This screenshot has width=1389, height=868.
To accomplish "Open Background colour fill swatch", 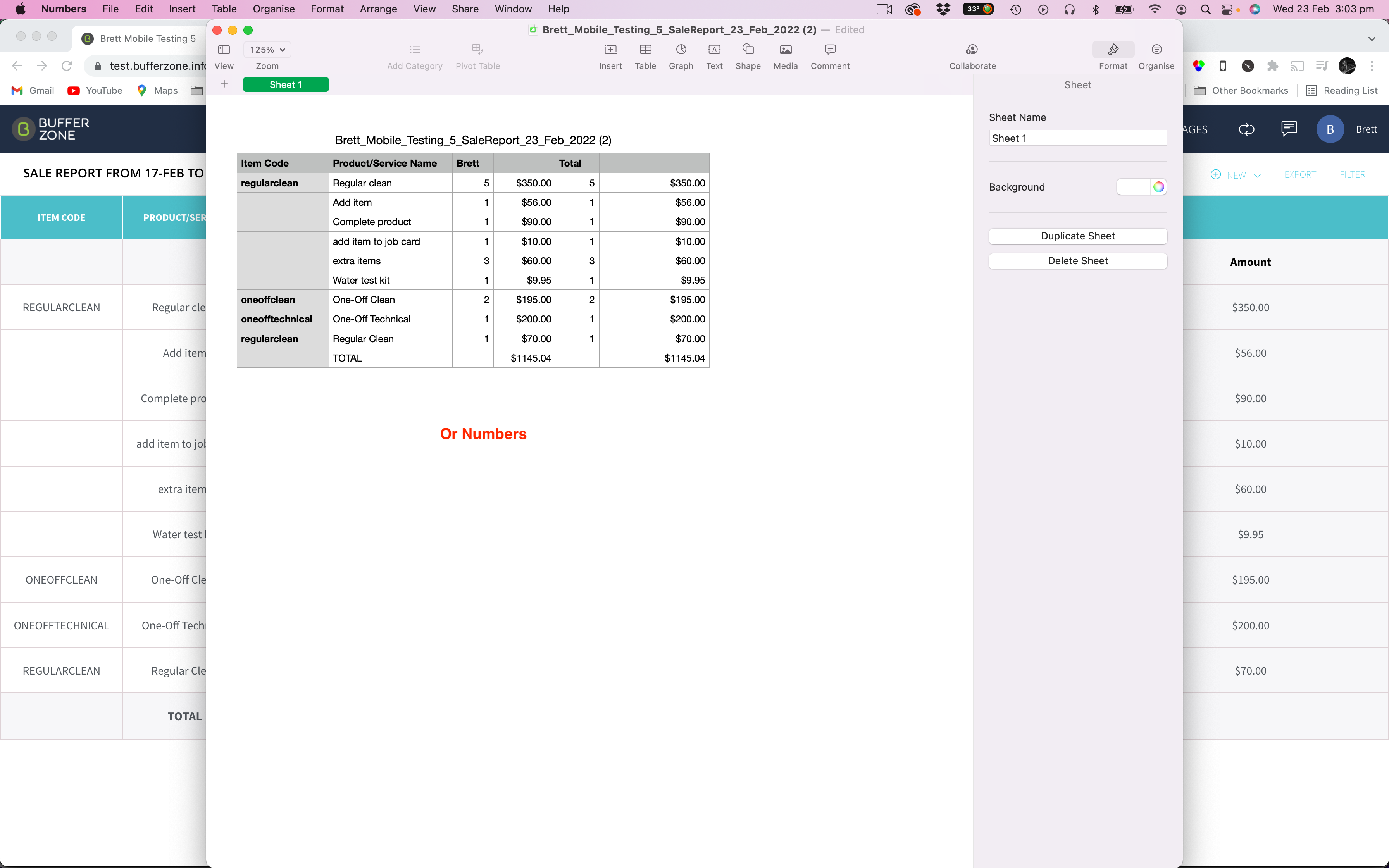I will [1134, 186].
